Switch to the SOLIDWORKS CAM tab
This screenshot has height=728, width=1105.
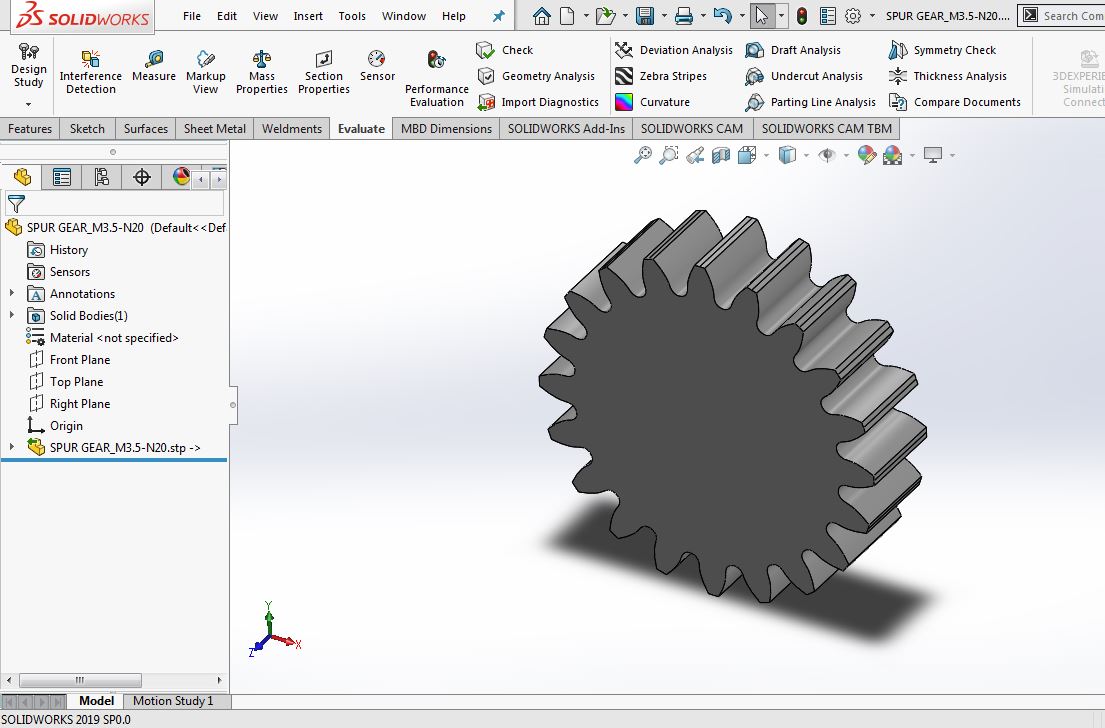[691, 128]
